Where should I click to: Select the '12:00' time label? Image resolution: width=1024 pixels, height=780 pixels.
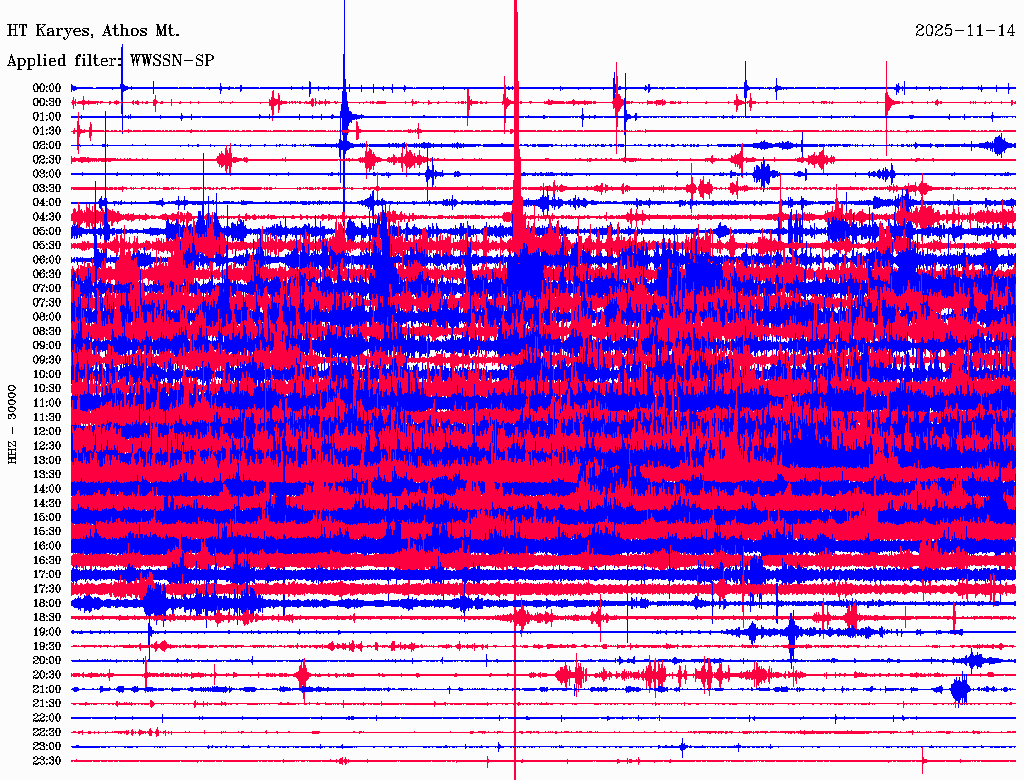coord(47,432)
